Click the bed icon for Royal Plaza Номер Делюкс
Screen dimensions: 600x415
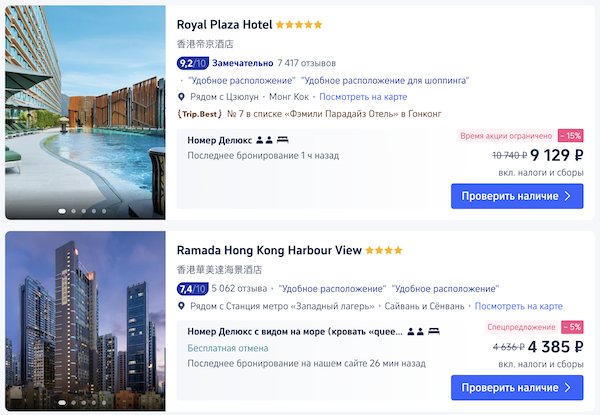click(282, 140)
